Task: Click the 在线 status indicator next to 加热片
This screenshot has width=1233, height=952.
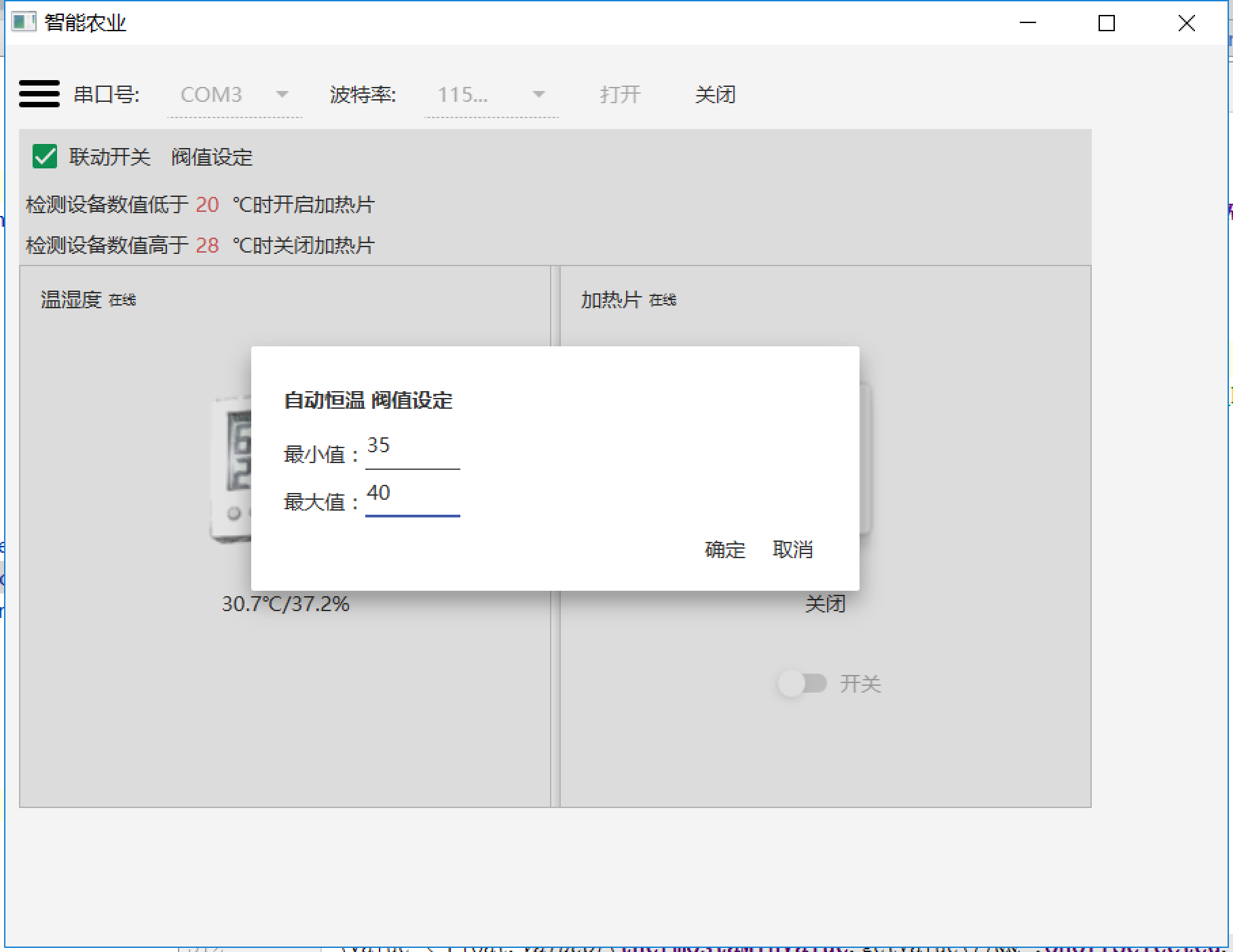Action: [663, 299]
